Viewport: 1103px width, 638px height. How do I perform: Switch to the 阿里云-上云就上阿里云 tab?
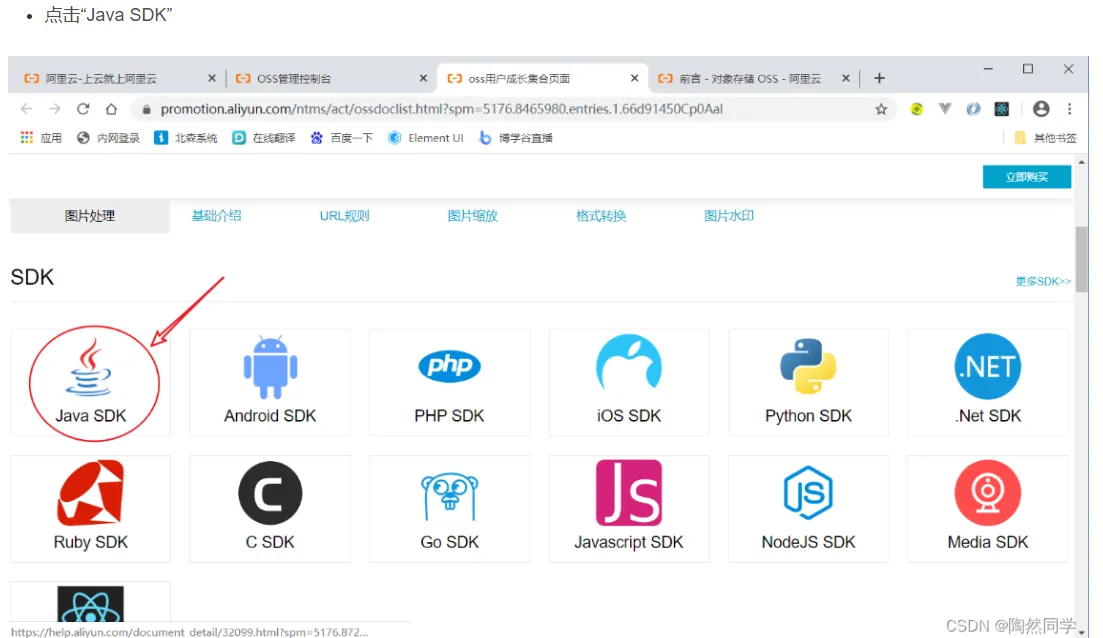[117, 78]
